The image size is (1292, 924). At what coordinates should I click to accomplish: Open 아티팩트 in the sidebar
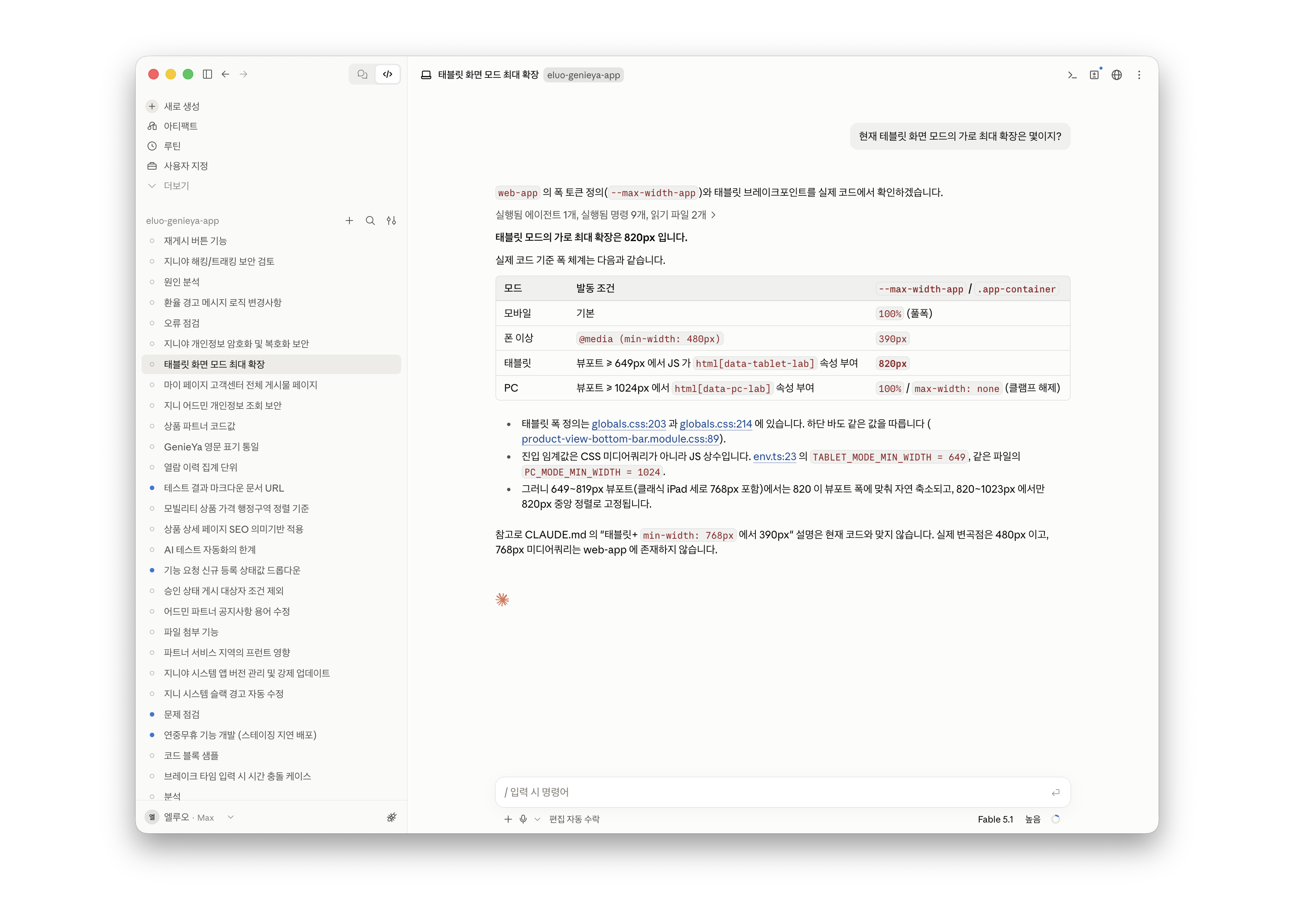click(x=181, y=126)
